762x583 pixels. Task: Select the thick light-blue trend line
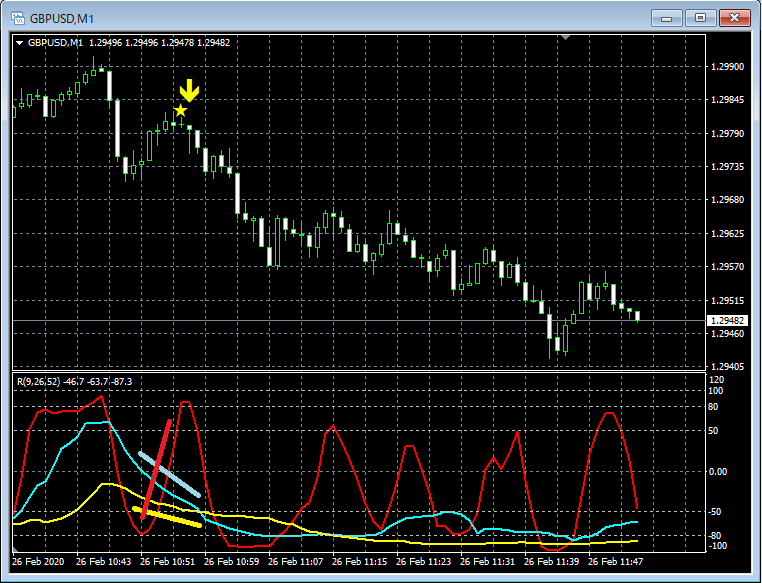click(169, 475)
